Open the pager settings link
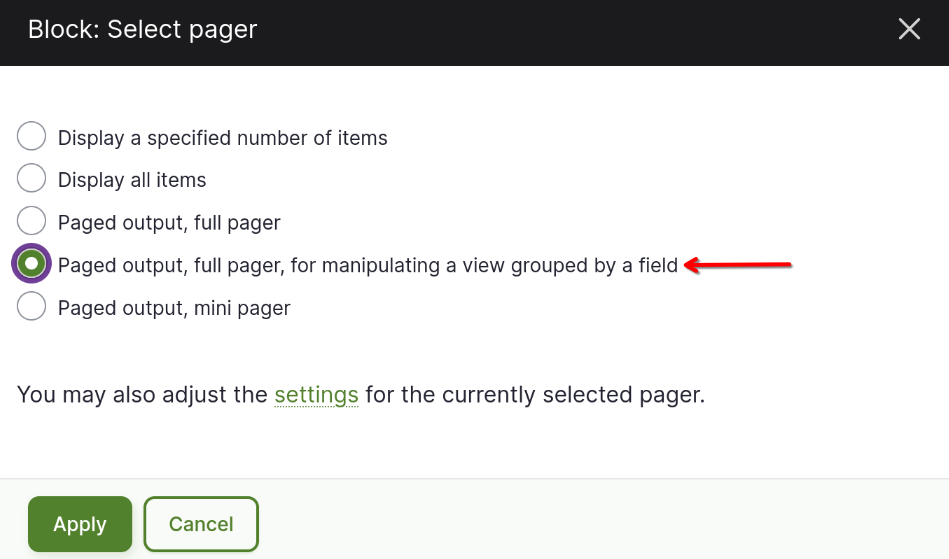Viewport: 949px width, 559px height. tap(316, 395)
